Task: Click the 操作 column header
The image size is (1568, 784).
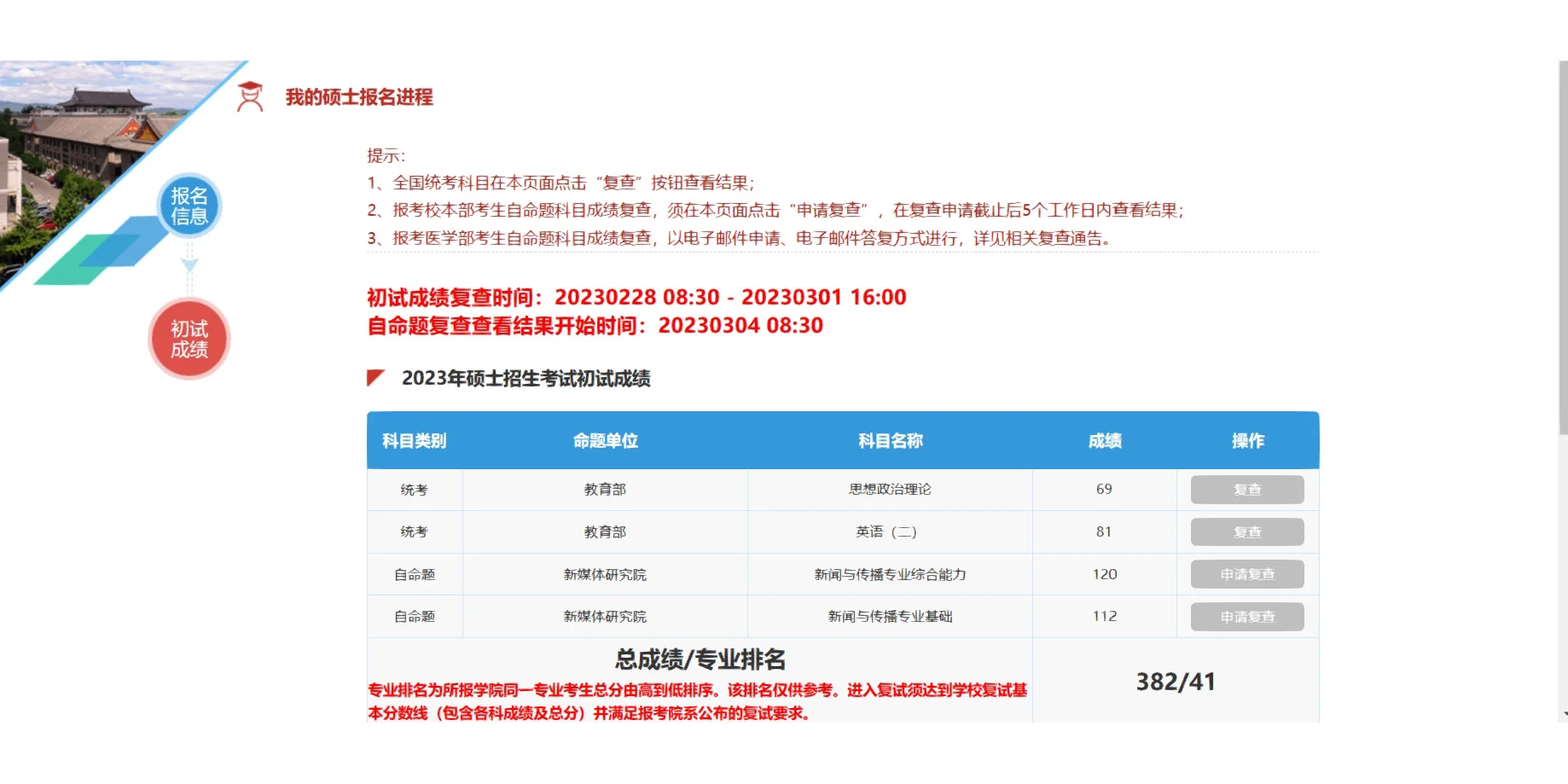Action: (x=1248, y=441)
